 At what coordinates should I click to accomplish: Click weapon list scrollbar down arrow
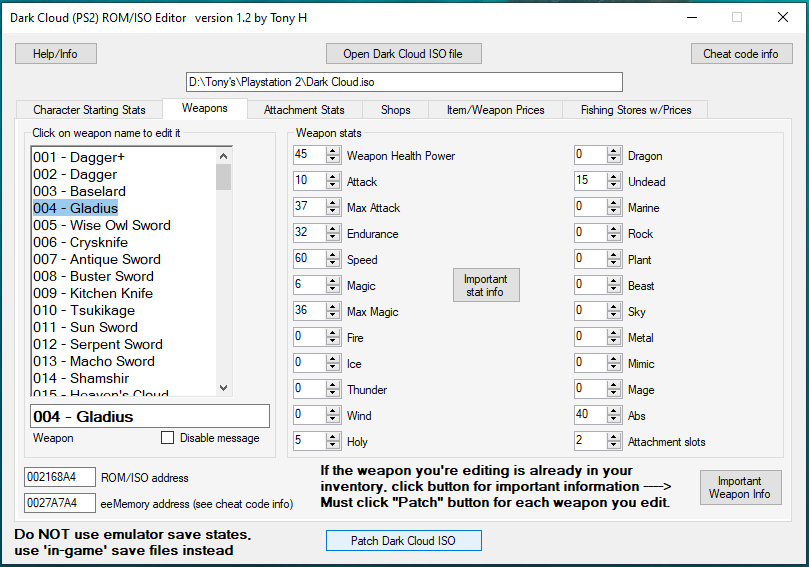click(x=223, y=388)
